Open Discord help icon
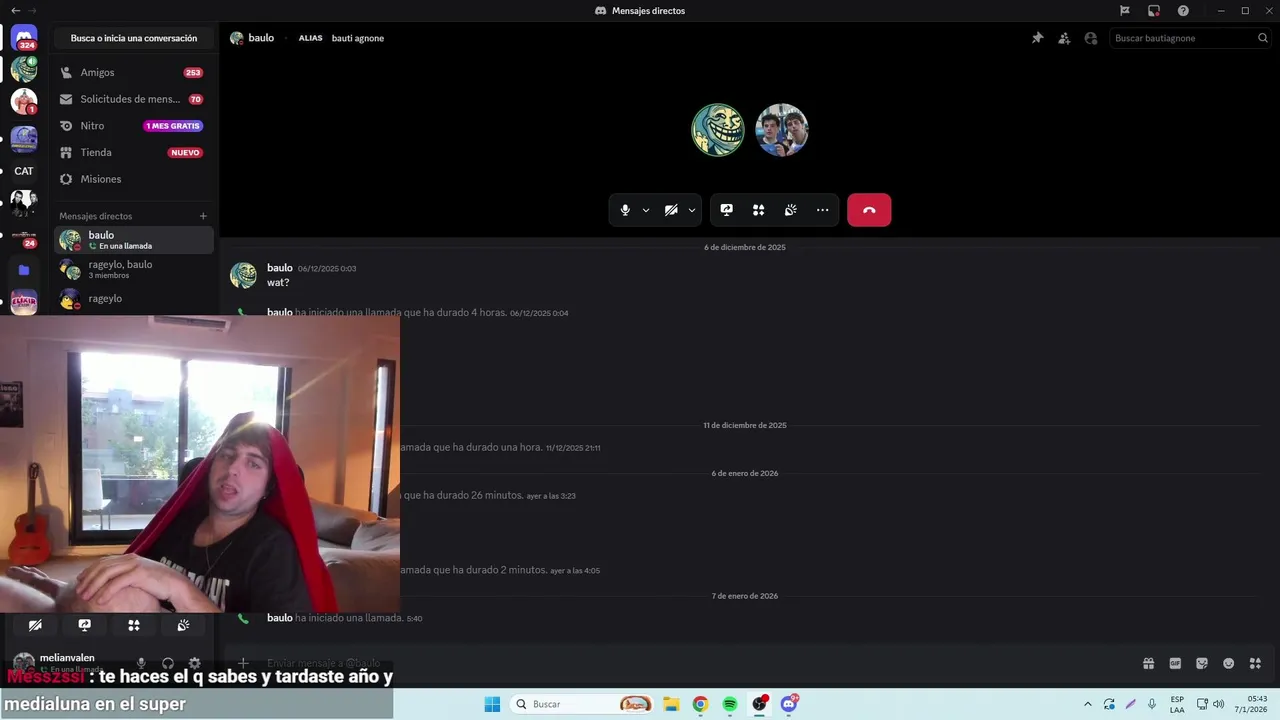1280x720 pixels. [x=1183, y=10]
